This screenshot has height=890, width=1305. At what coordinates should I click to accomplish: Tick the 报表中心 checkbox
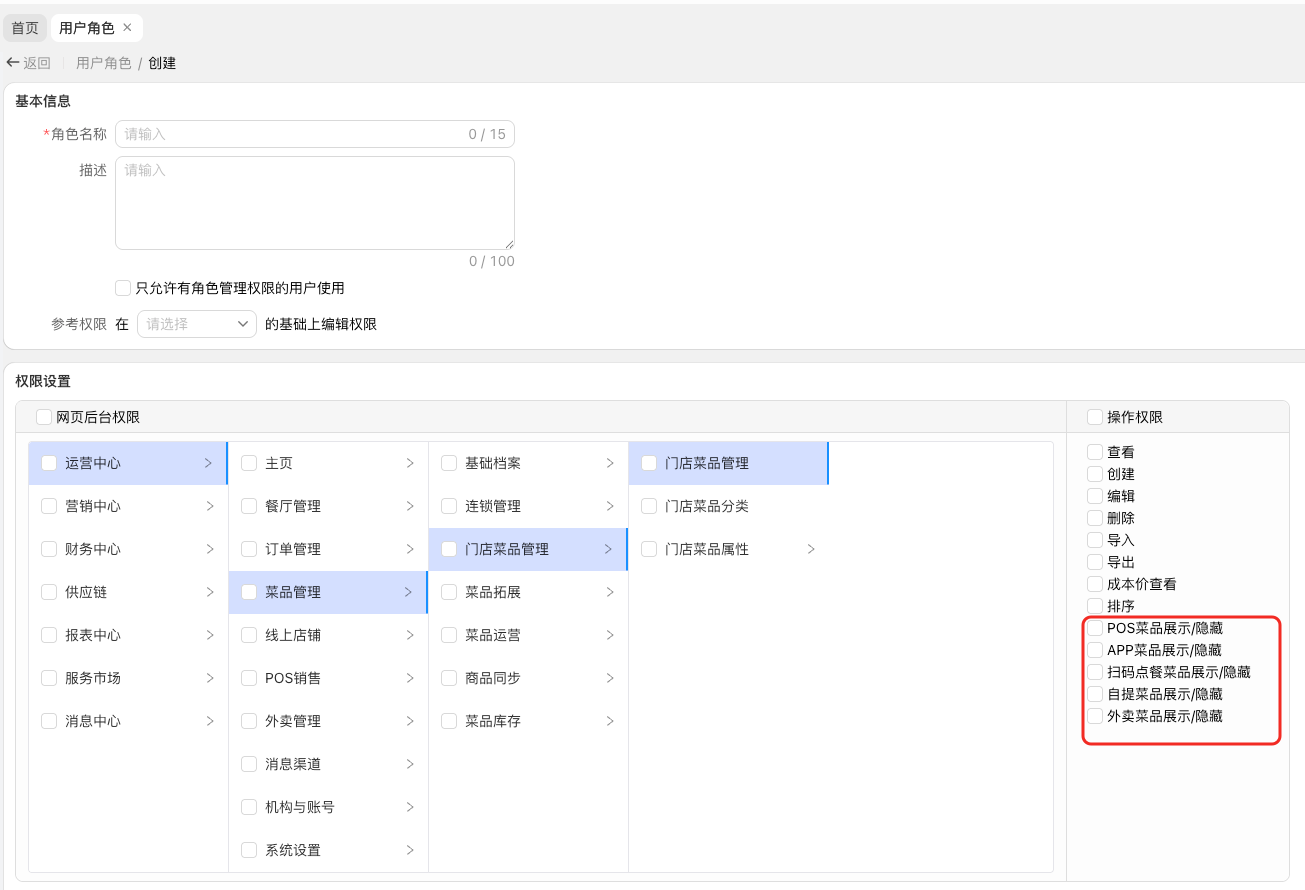(x=49, y=635)
